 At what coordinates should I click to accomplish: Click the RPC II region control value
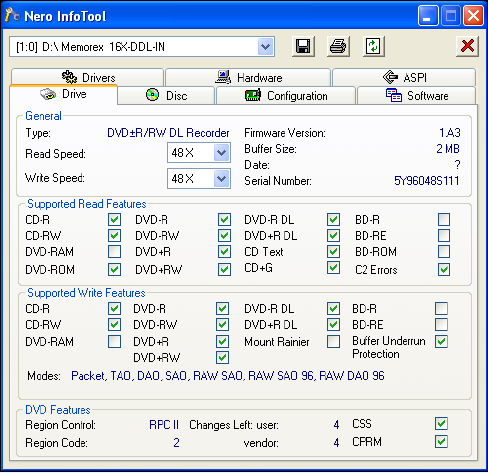[164, 425]
